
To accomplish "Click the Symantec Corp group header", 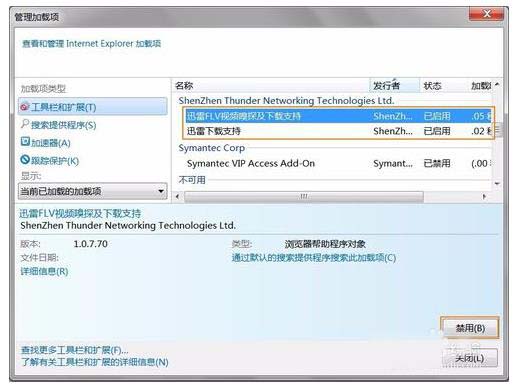I will 212,148.
